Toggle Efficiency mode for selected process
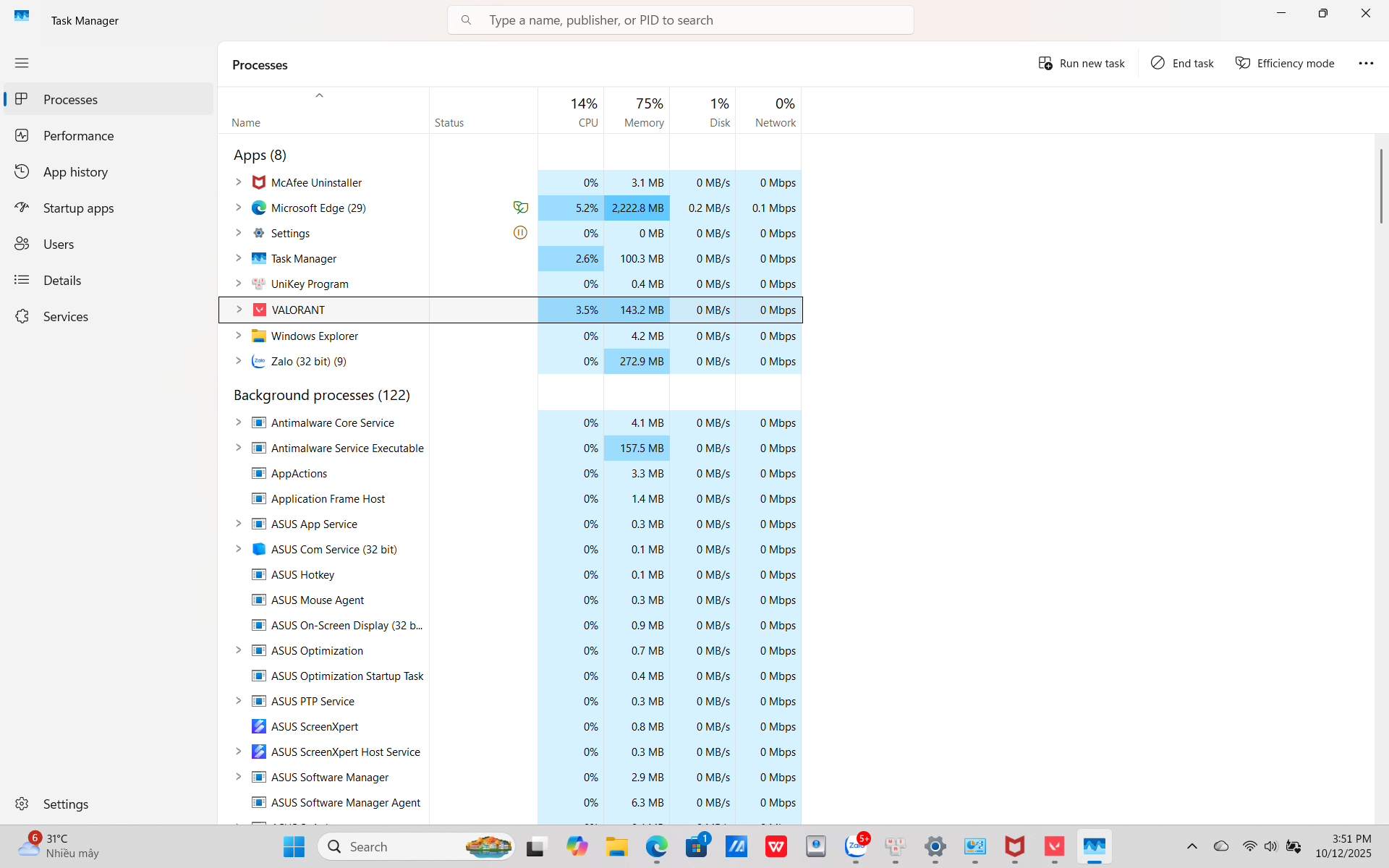Image resolution: width=1389 pixels, height=868 pixels. click(1285, 64)
